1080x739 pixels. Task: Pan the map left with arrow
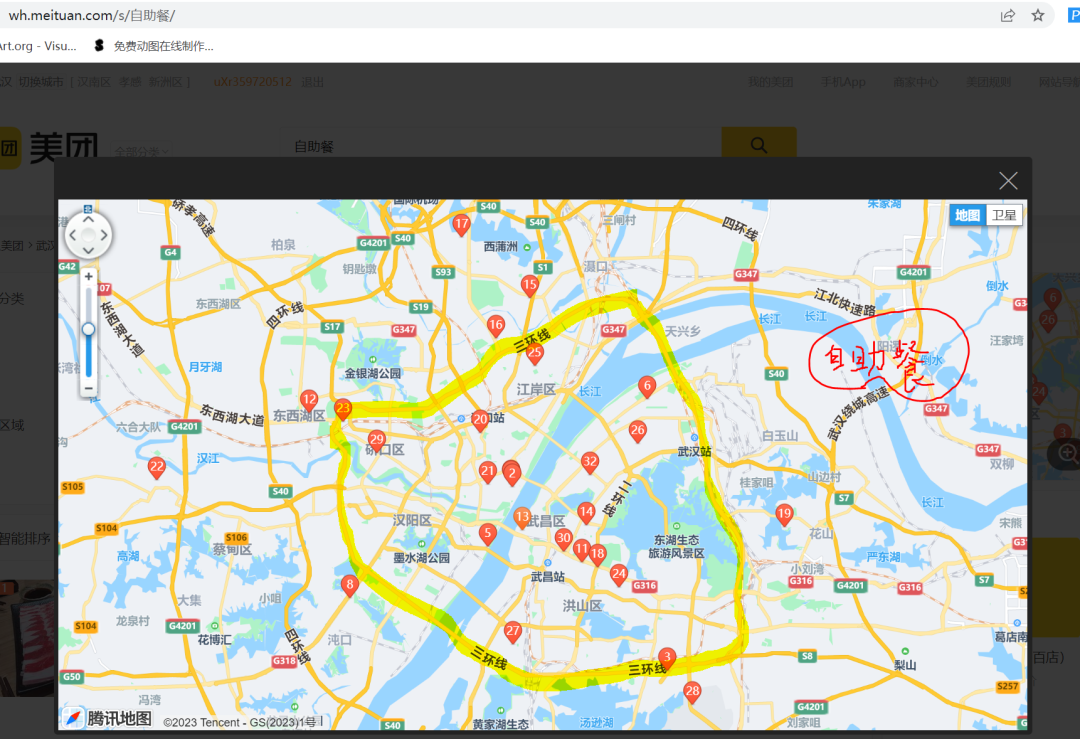click(x=72, y=235)
